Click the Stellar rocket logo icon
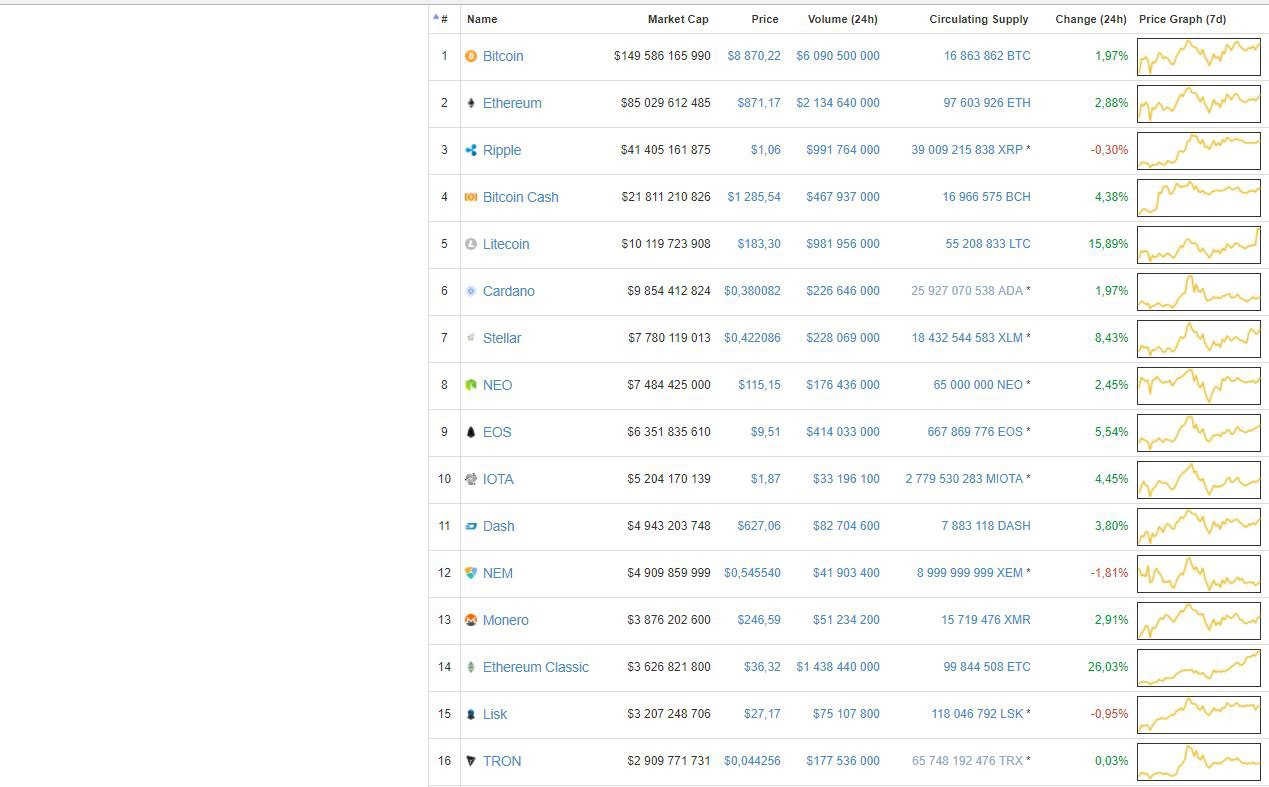1269x787 pixels. pos(471,338)
